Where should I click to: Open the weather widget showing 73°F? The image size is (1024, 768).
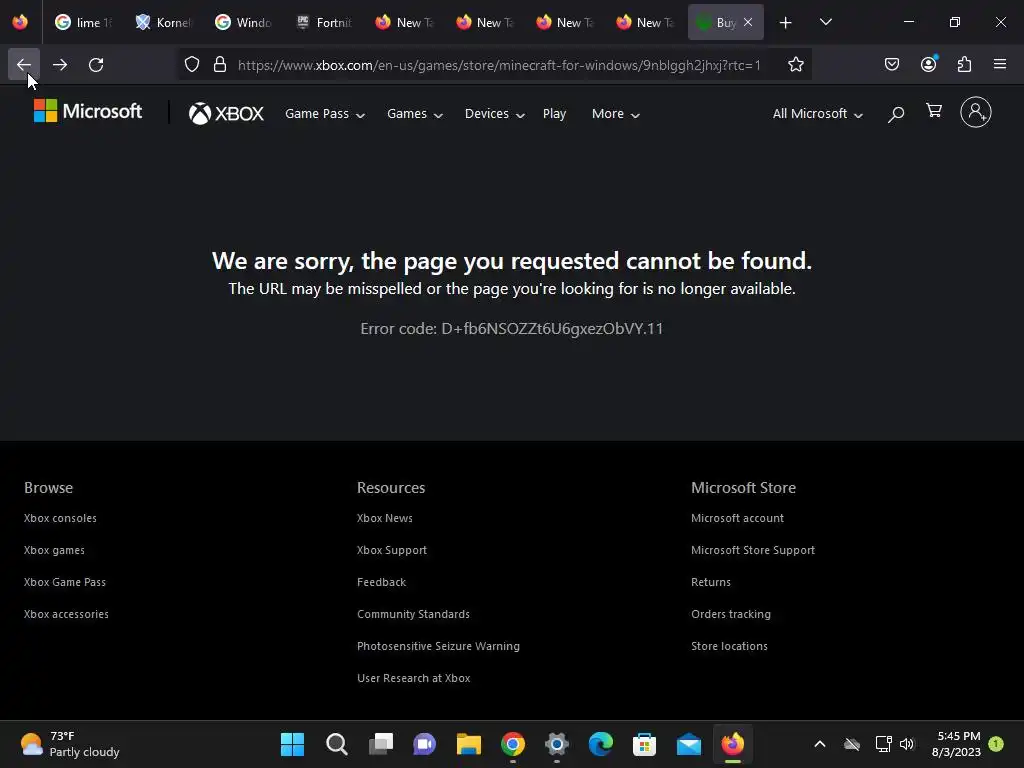point(70,744)
